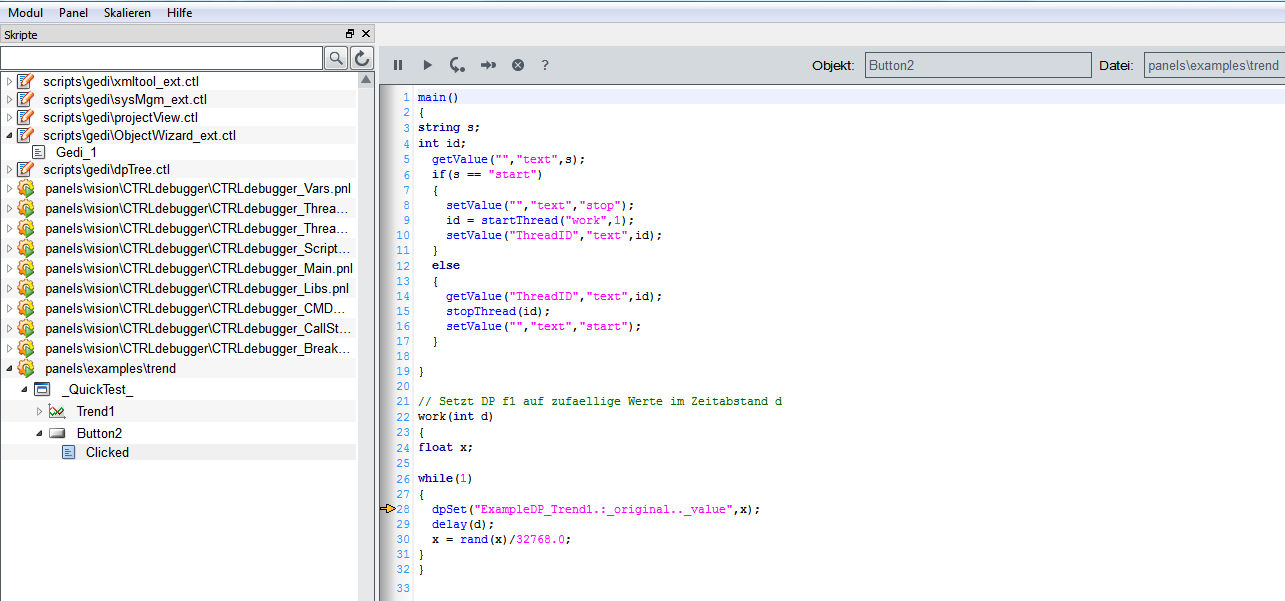Click the Button2 object icon
The width and height of the screenshot is (1285, 601).
pos(57,433)
